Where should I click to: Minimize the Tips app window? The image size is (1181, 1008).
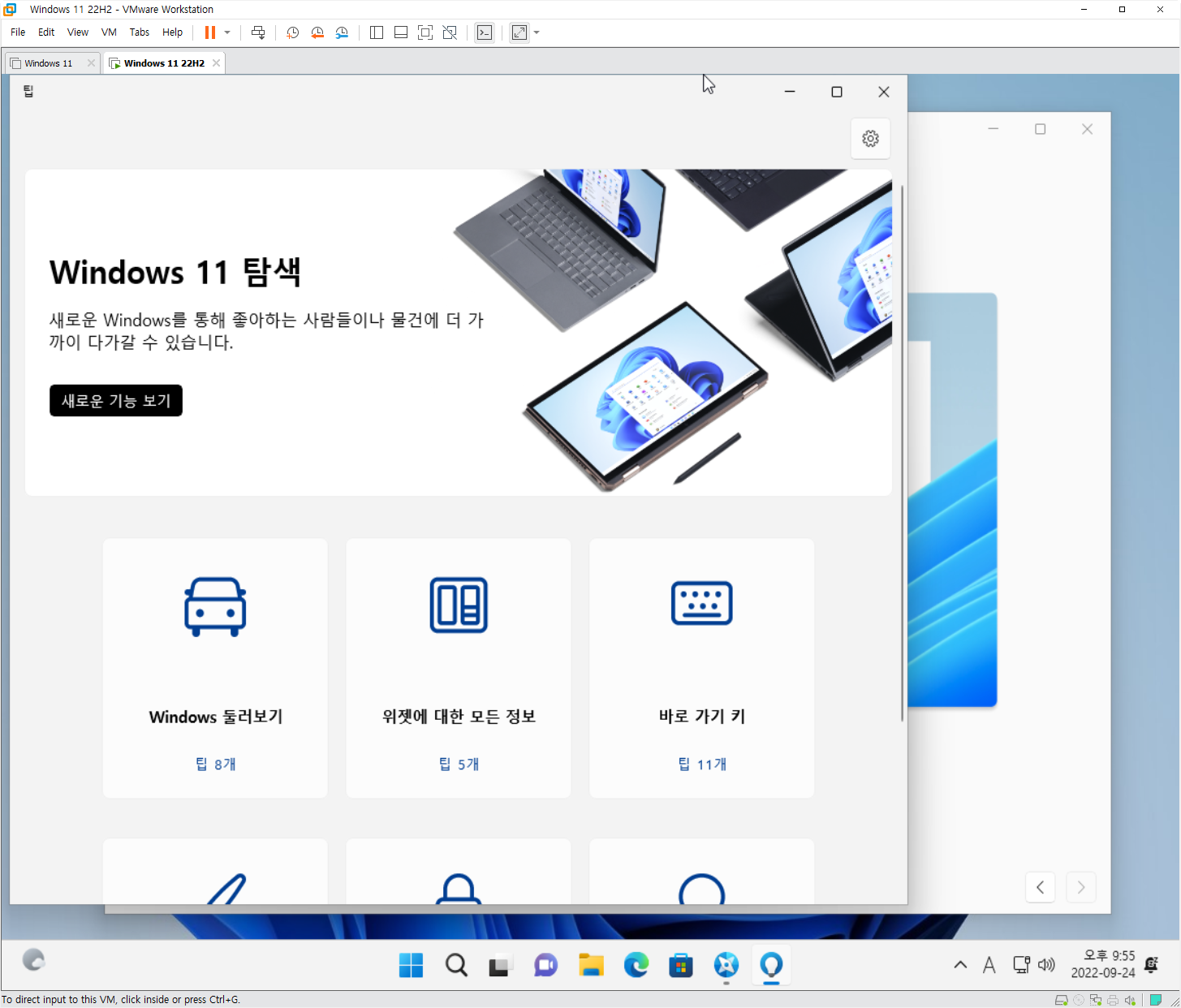[790, 92]
